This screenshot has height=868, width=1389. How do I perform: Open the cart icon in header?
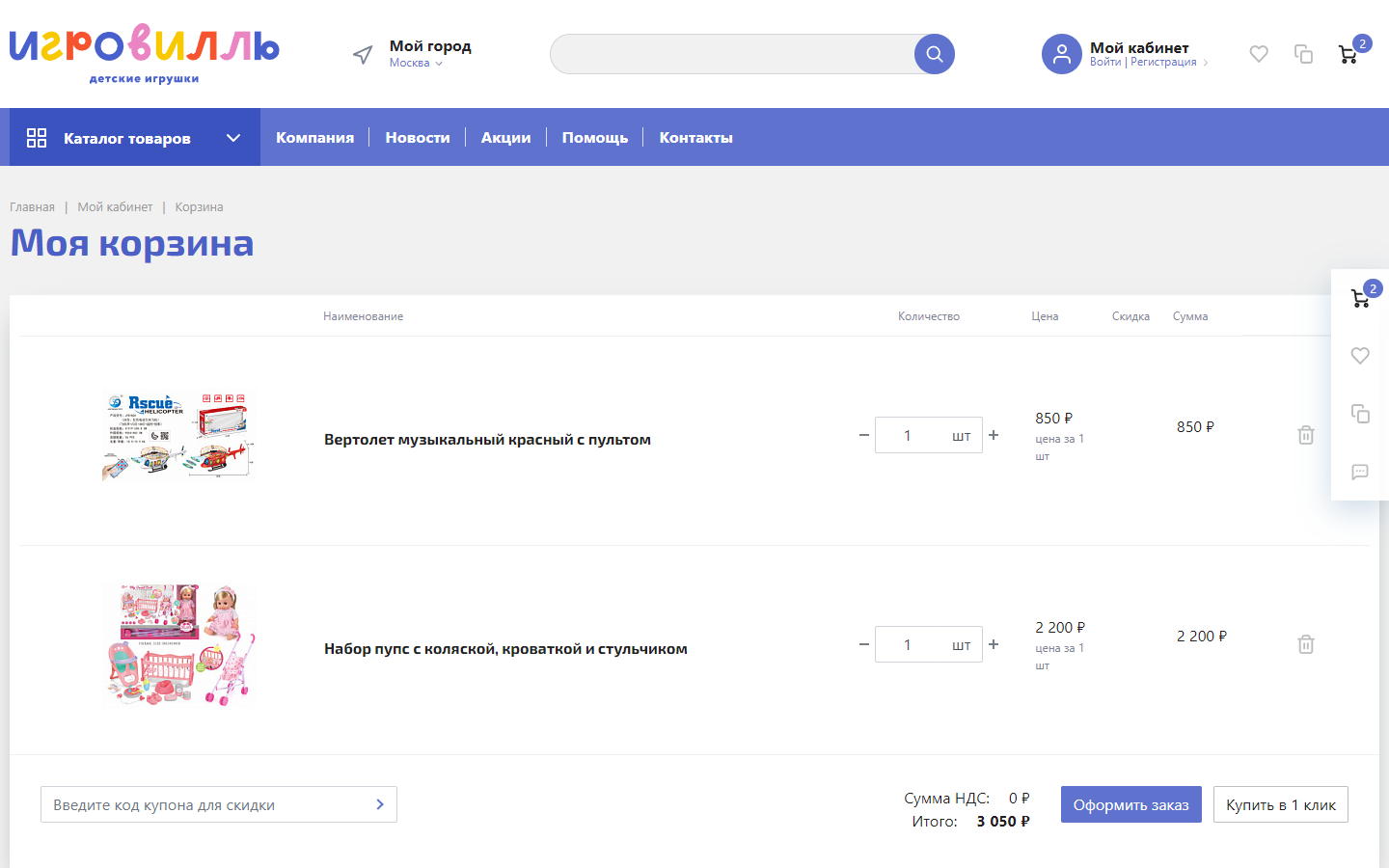click(x=1348, y=54)
